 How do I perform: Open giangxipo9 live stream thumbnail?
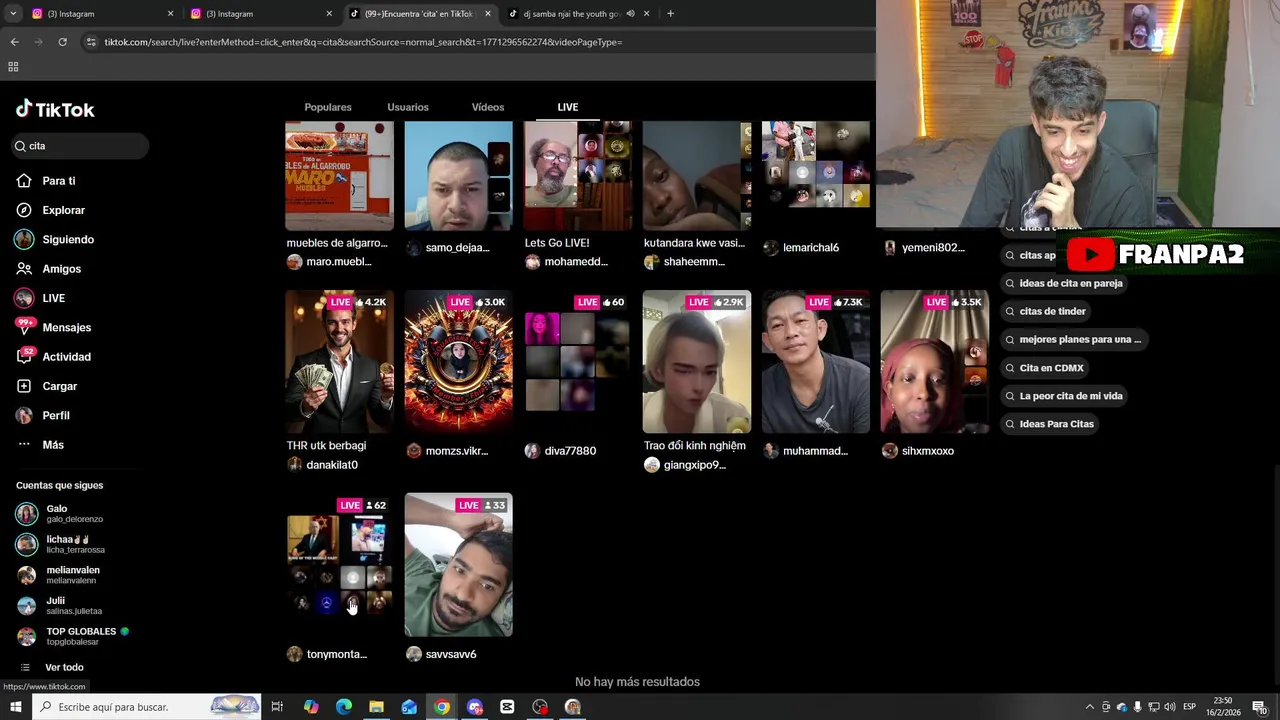pyautogui.click(x=696, y=362)
